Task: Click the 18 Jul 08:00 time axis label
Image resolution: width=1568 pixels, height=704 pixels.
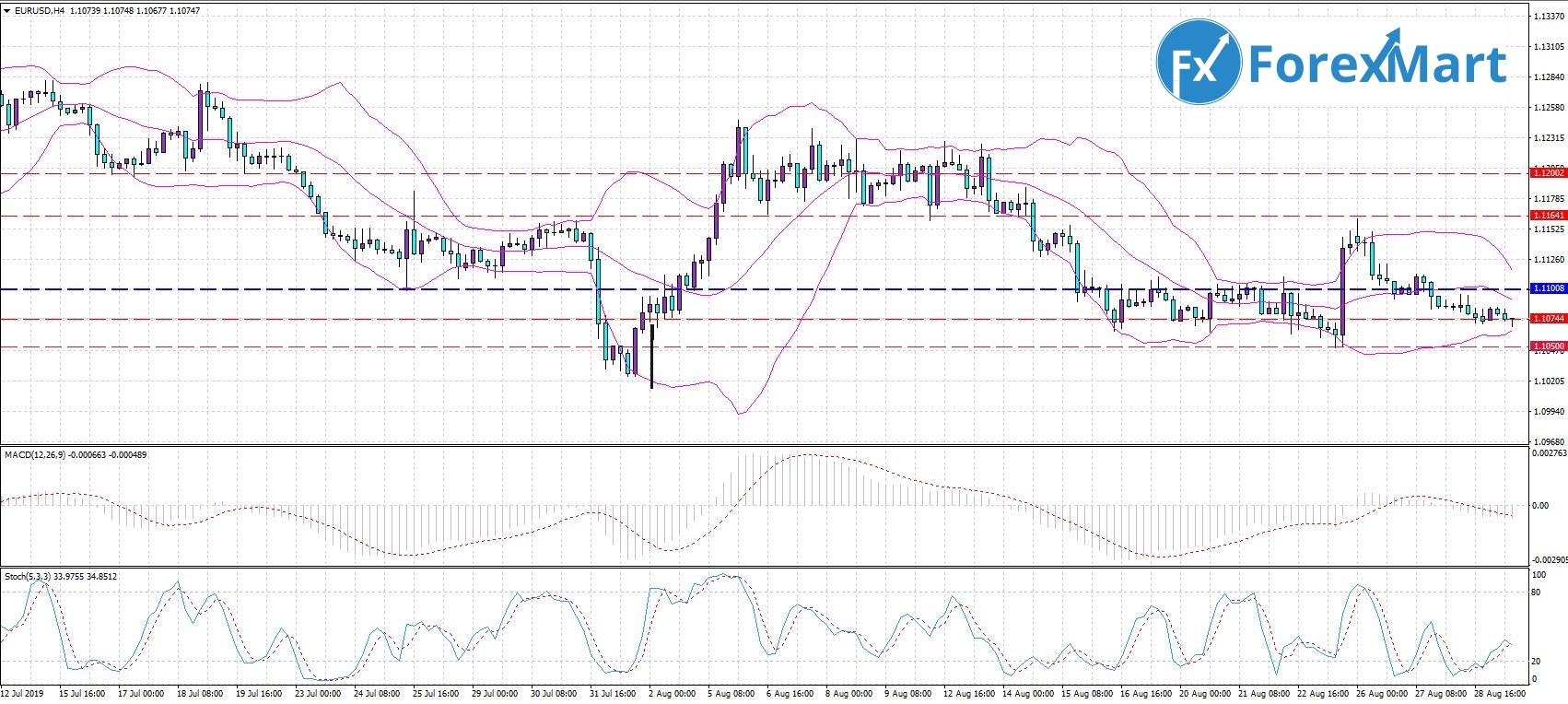Action: 200,694
